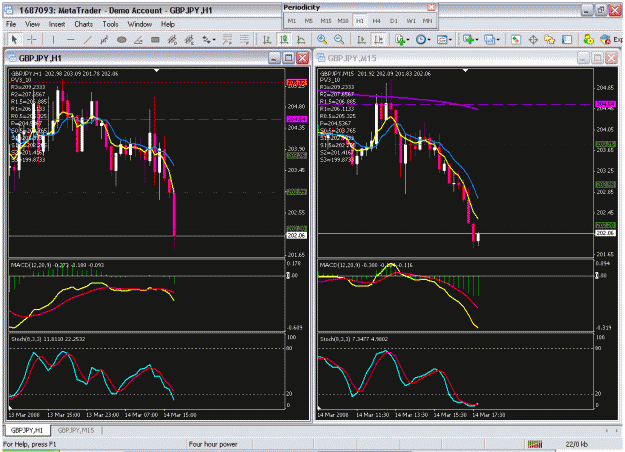Open the Tools menu
625x452 pixels.
click(x=110, y=24)
